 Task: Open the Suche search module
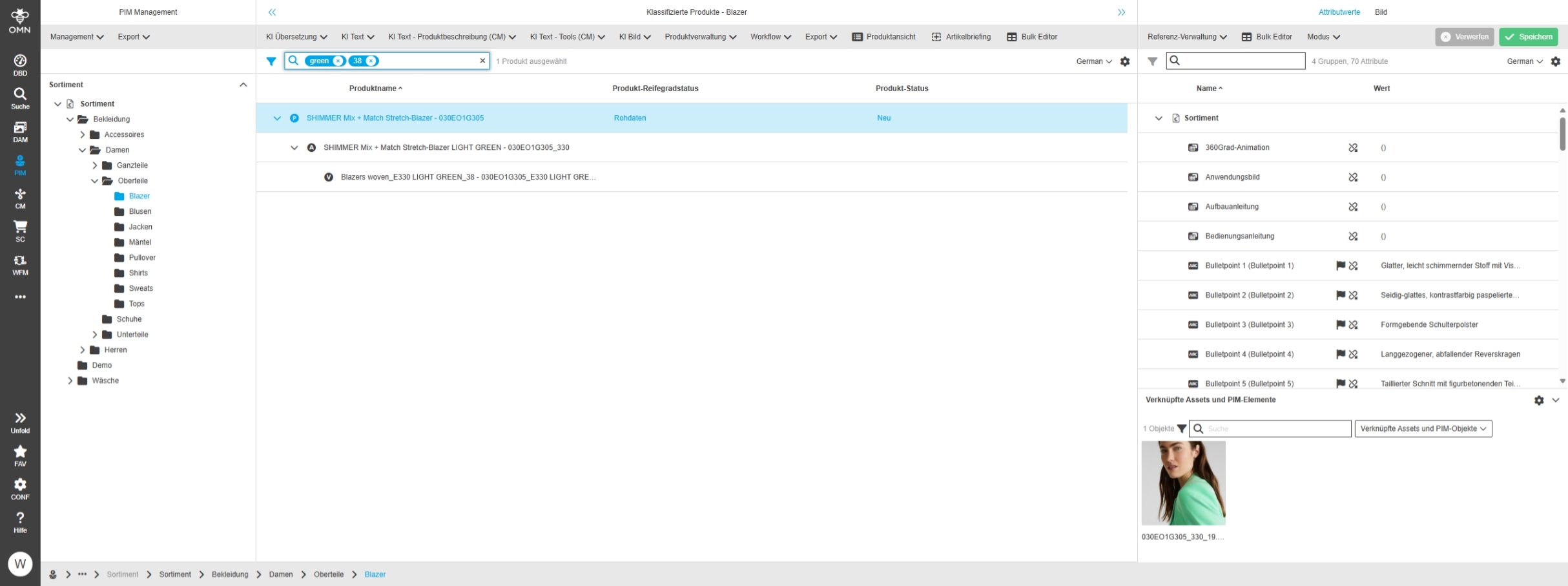[x=20, y=98]
